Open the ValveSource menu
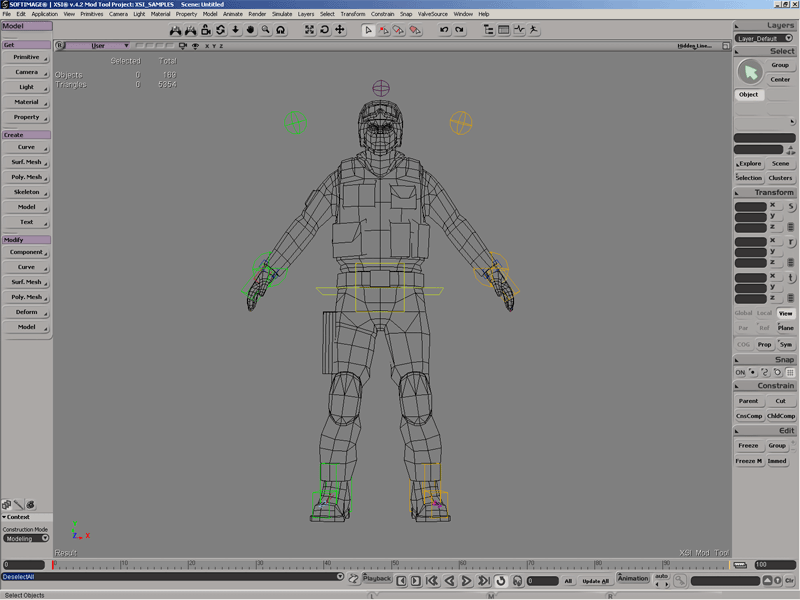This screenshot has width=800, height=600. (x=433, y=14)
